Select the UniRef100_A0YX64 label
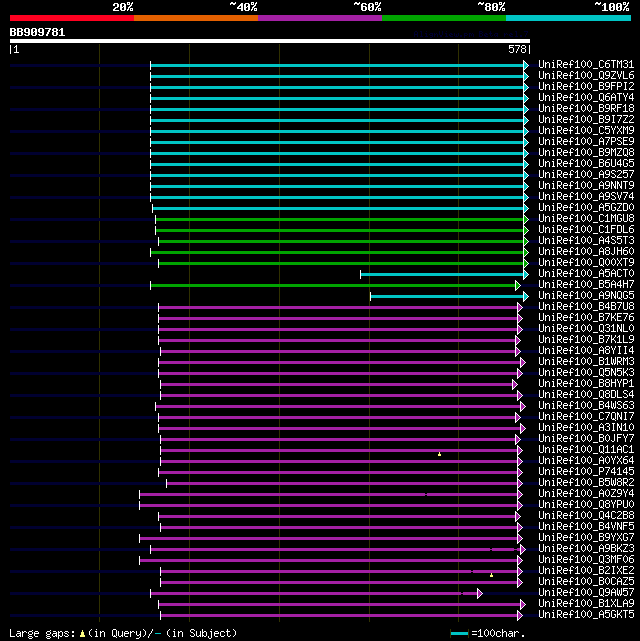 [586, 461]
